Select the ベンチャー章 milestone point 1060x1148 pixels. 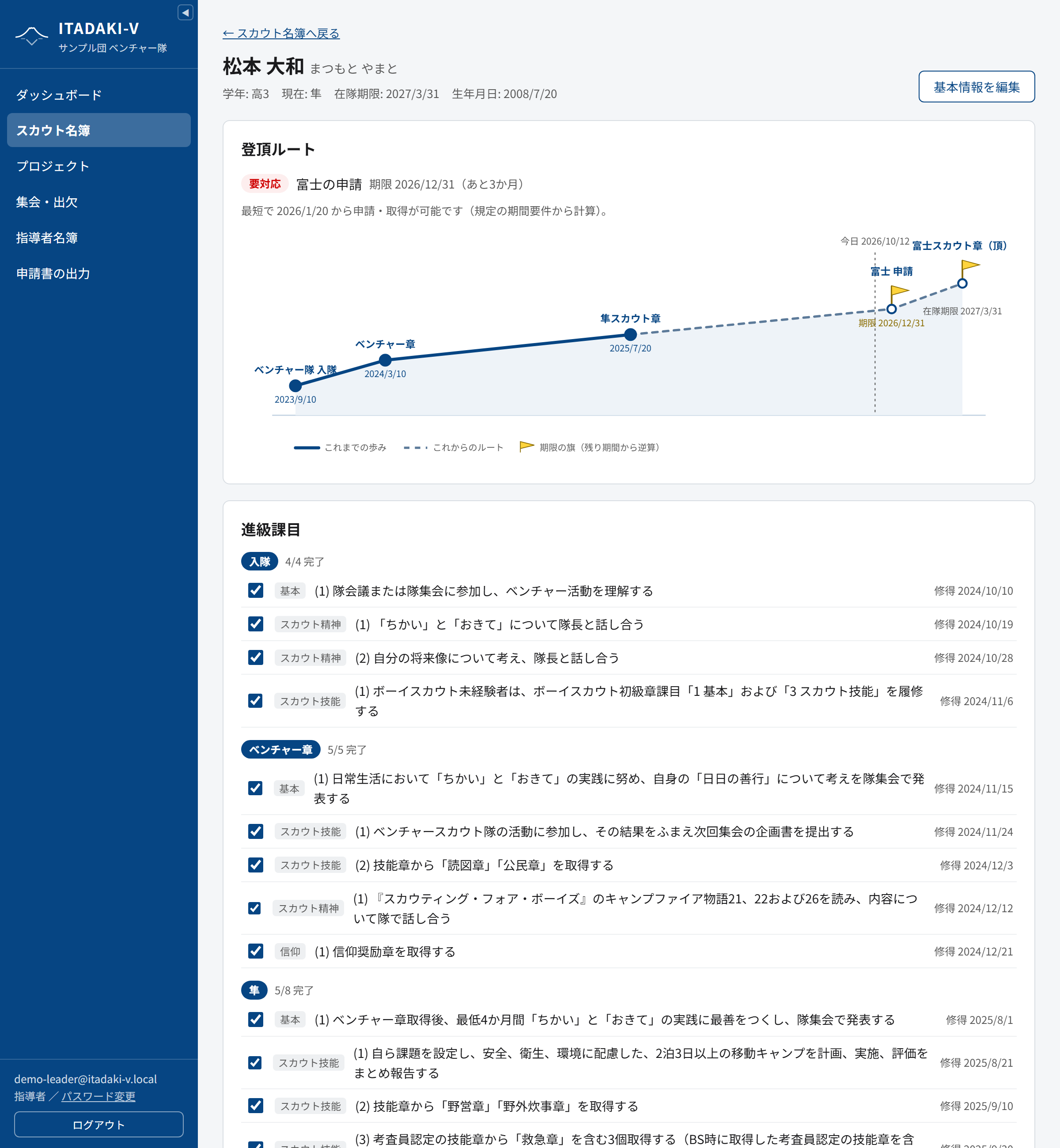click(386, 360)
